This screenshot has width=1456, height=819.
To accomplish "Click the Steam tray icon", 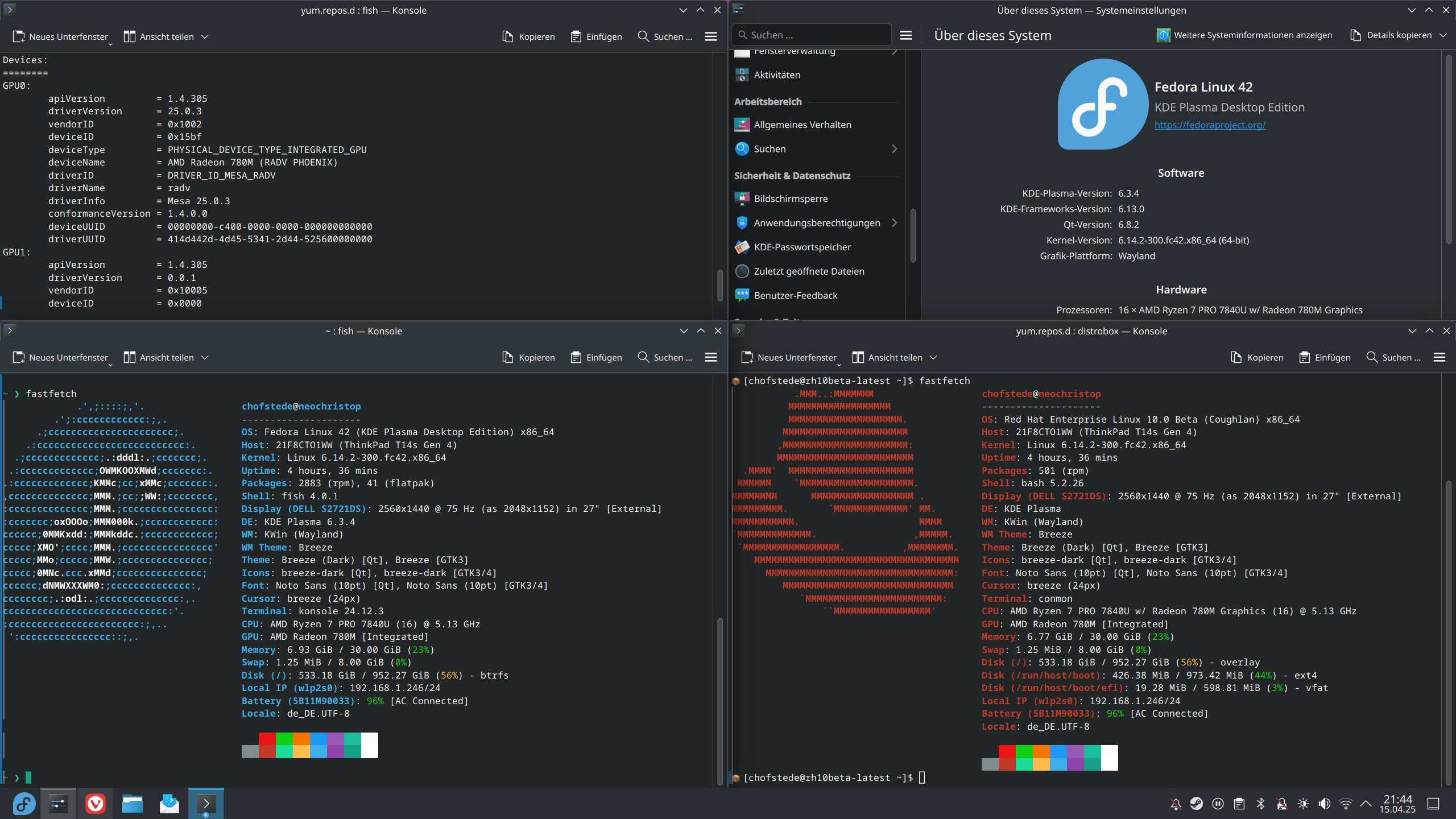I will click(x=1197, y=804).
